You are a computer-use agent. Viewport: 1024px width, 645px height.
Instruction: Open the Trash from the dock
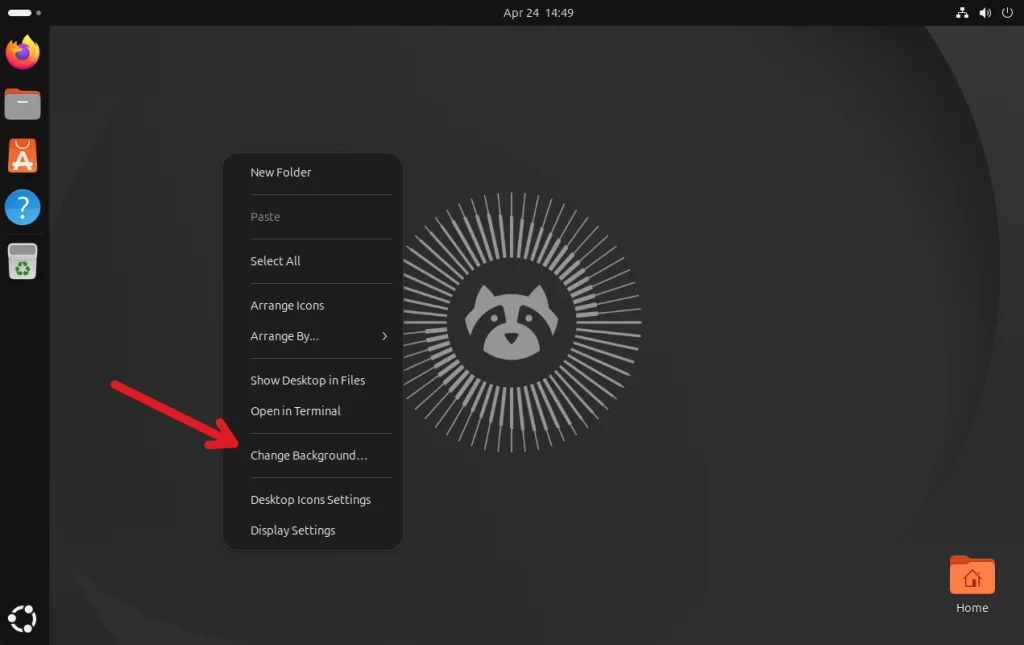23,261
